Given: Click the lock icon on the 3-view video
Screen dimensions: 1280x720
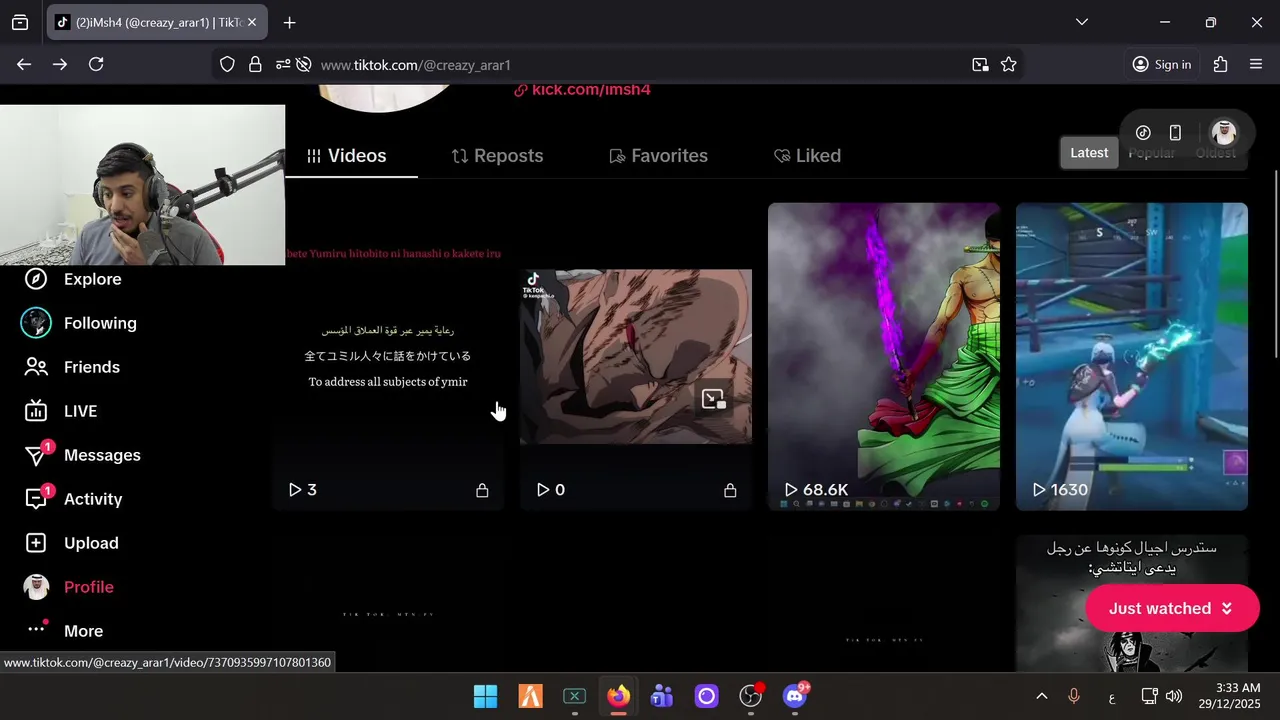Looking at the screenshot, I should pyautogui.click(x=482, y=490).
